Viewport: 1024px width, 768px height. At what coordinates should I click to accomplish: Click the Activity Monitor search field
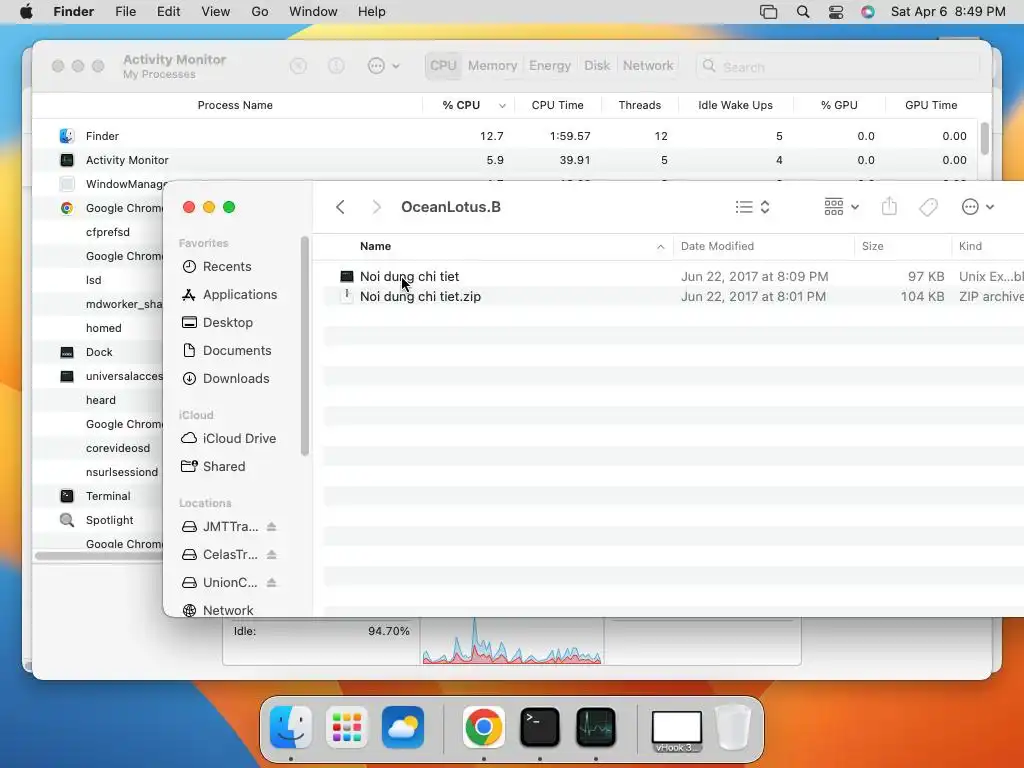838,67
